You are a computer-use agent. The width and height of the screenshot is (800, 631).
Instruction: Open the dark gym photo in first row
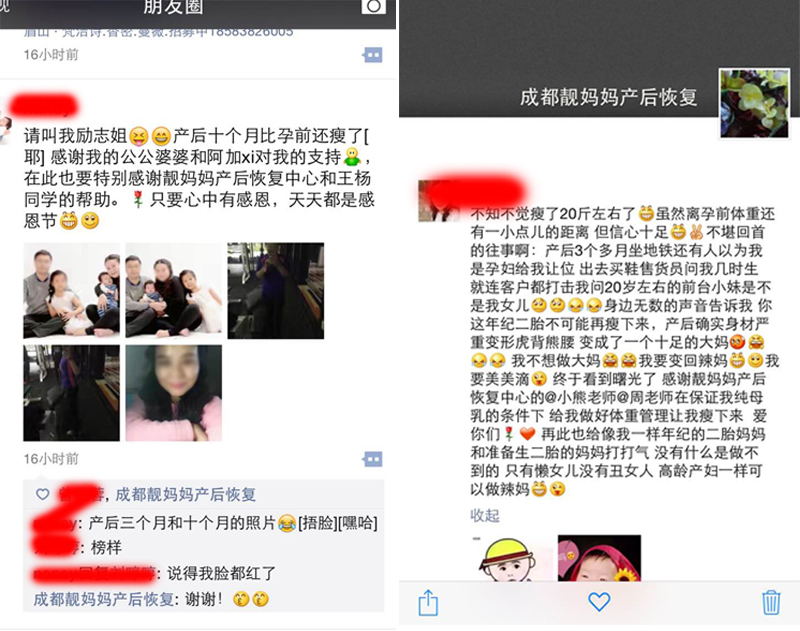276,291
